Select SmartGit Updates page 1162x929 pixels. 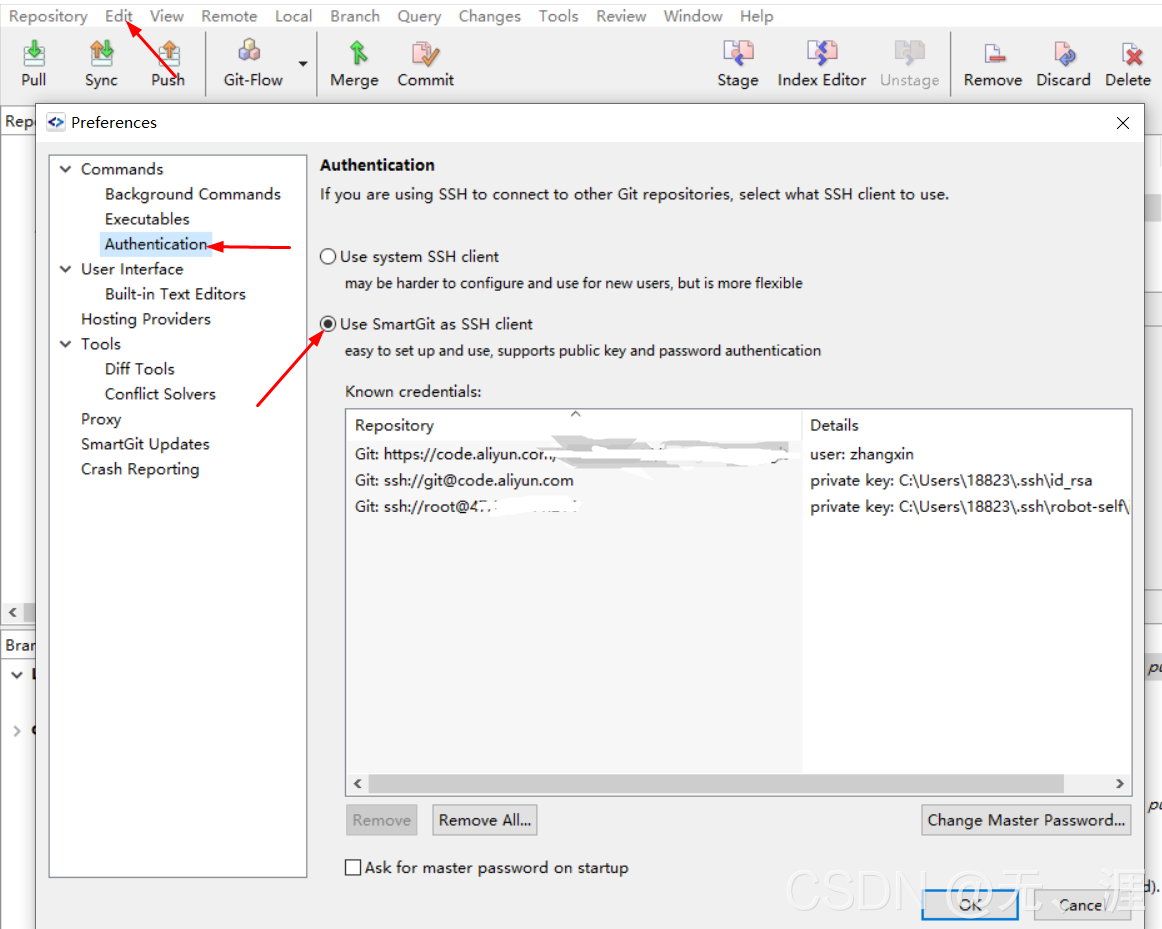tap(145, 444)
